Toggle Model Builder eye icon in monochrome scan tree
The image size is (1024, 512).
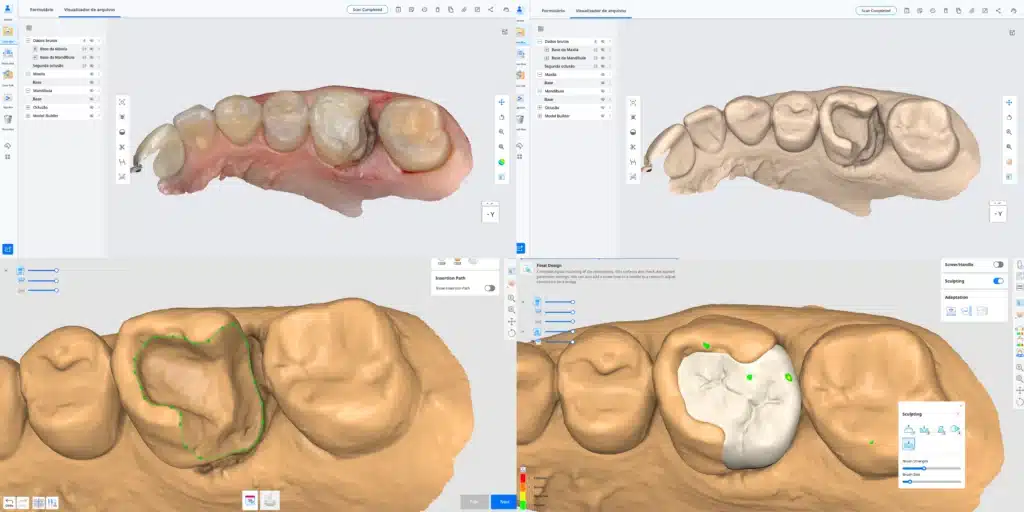point(603,116)
